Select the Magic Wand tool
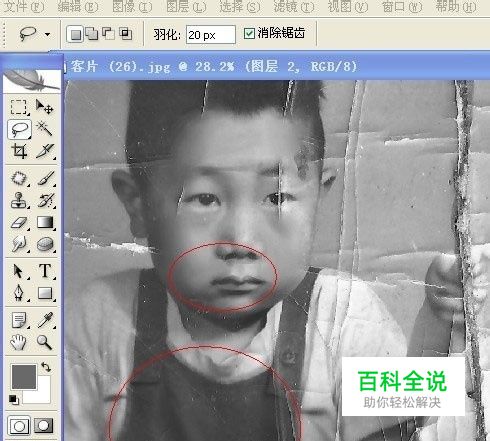This screenshot has height=441, width=490. coord(45,129)
